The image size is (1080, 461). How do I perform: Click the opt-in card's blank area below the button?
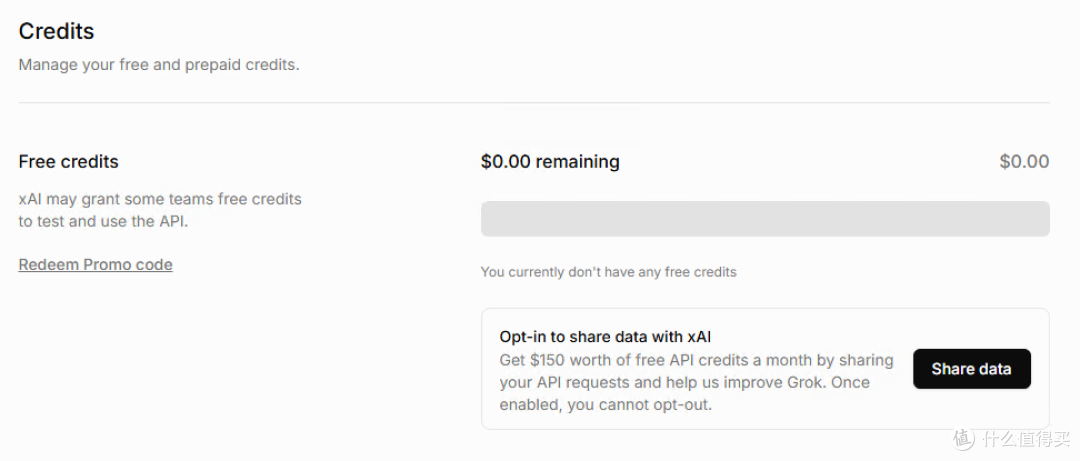click(972, 408)
